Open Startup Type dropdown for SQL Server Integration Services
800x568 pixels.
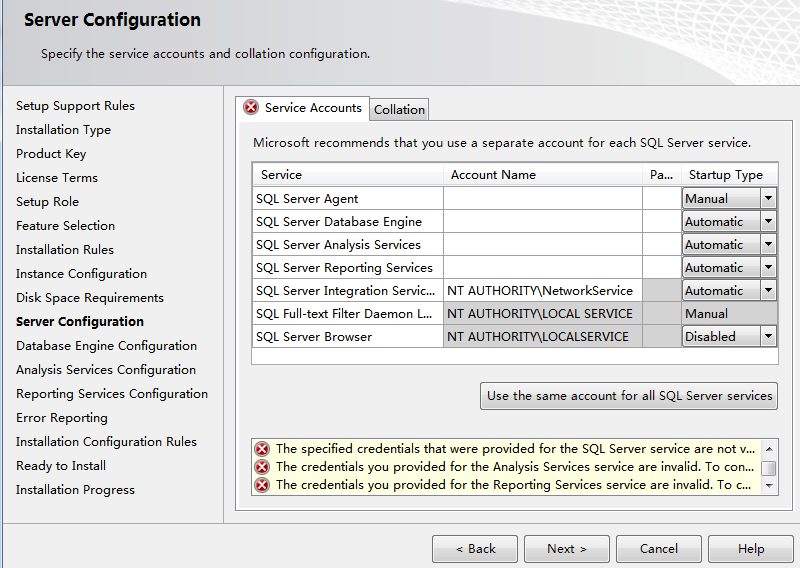[768, 290]
